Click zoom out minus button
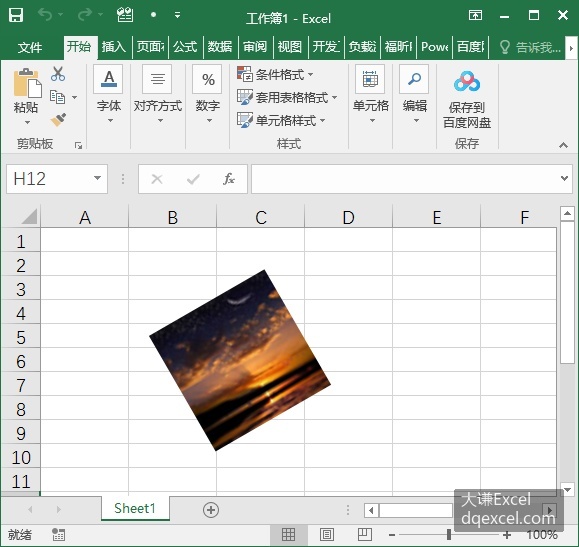 point(392,535)
